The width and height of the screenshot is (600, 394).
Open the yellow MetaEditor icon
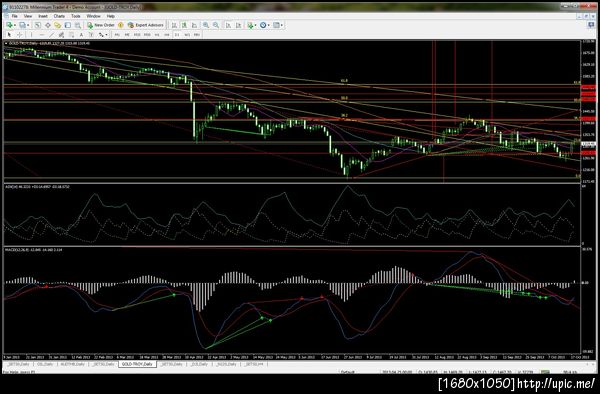pos(121,25)
